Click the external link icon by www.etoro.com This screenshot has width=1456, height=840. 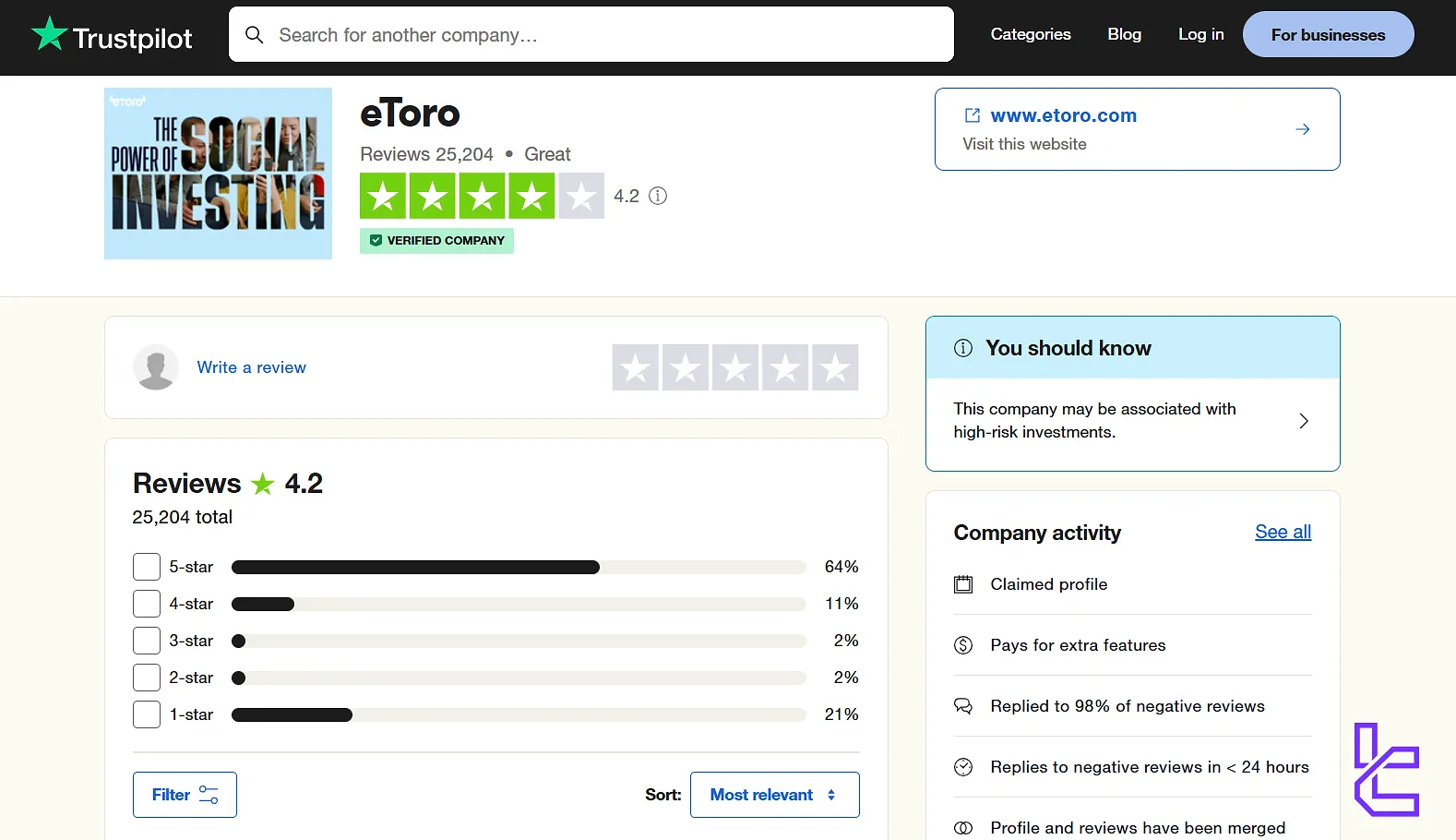pyautogui.click(x=973, y=115)
